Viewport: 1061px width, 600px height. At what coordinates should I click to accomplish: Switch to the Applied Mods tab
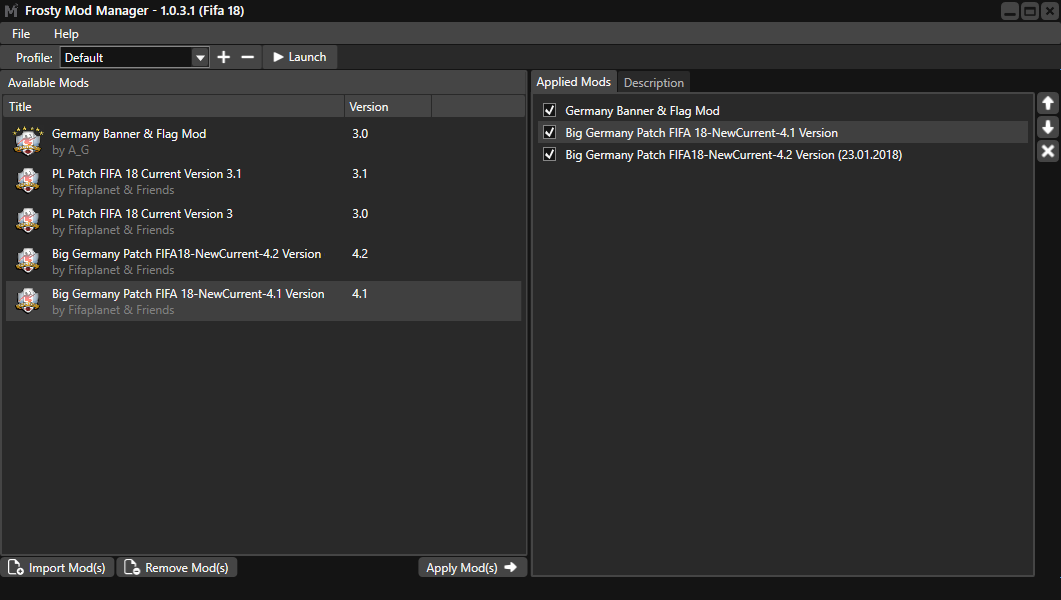click(x=574, y=82)
